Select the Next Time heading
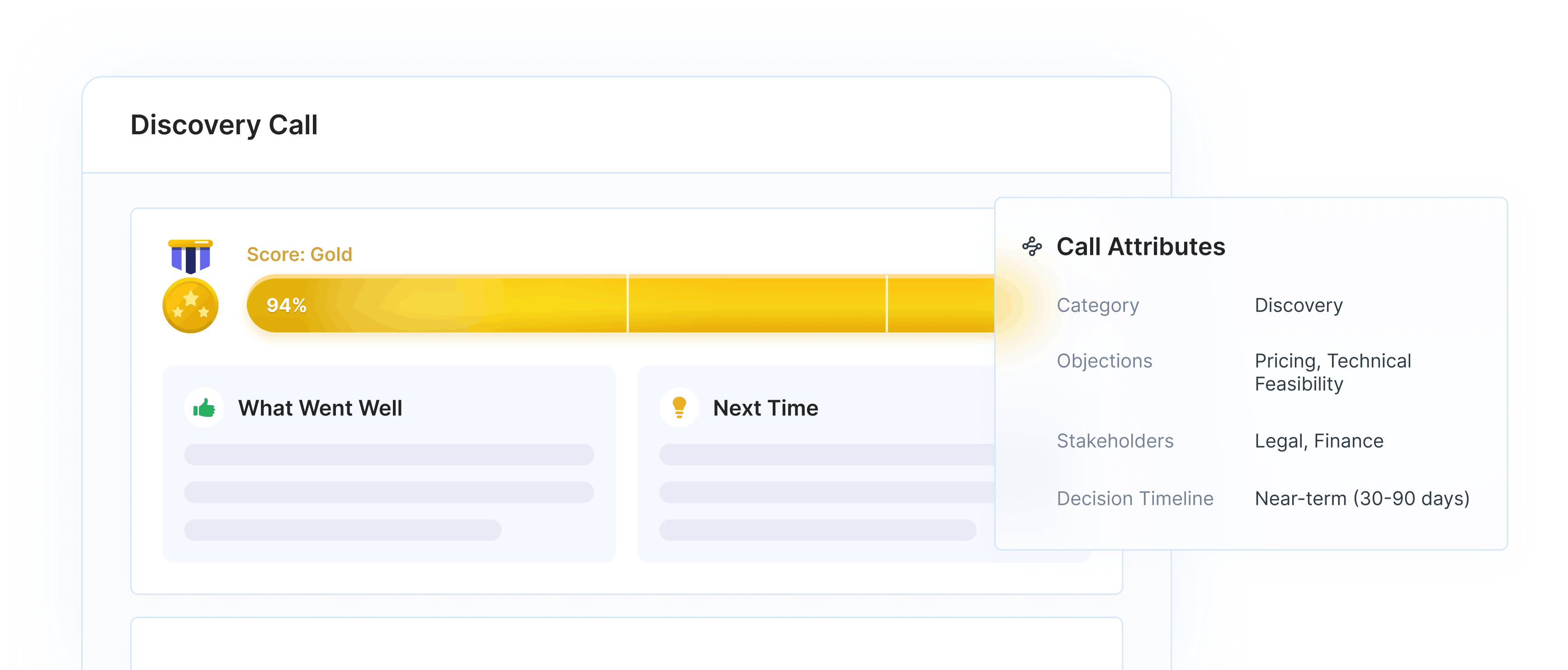1568x670 pixels. [x=765, y=408]
